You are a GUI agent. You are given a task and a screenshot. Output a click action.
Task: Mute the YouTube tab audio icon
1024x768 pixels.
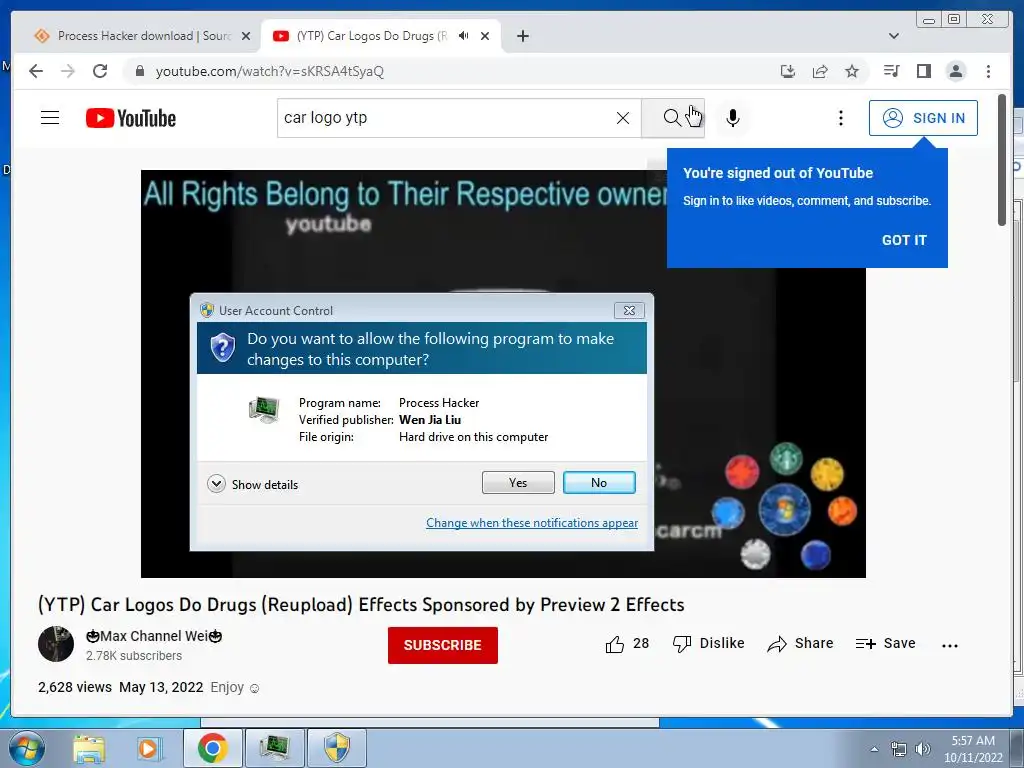tap(464, 36)
